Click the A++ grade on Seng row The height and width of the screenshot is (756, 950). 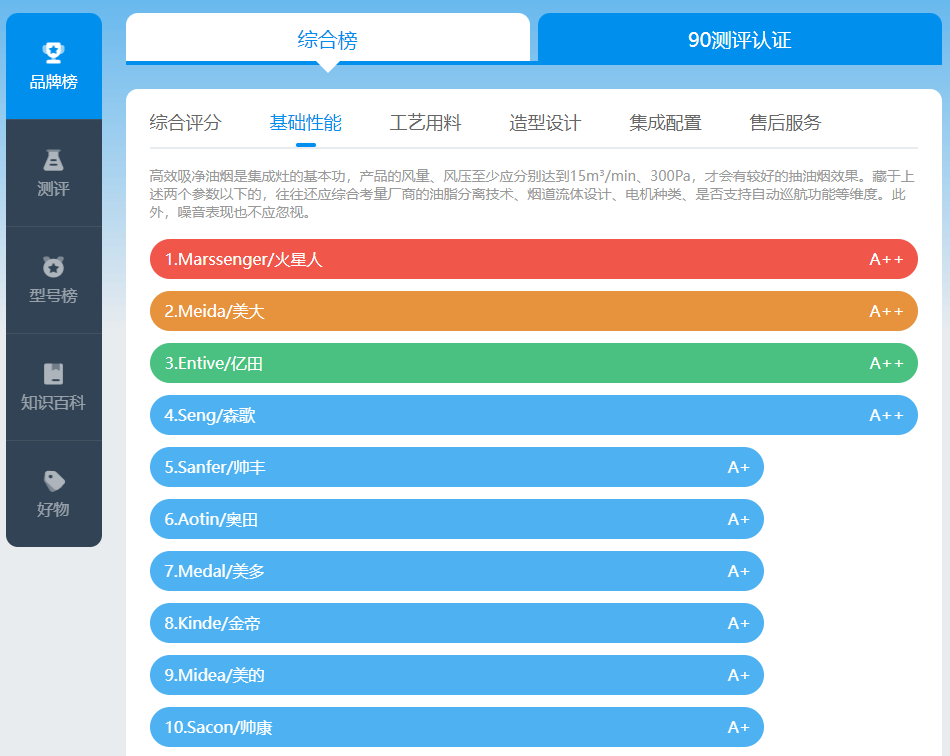tap(886, 416)
